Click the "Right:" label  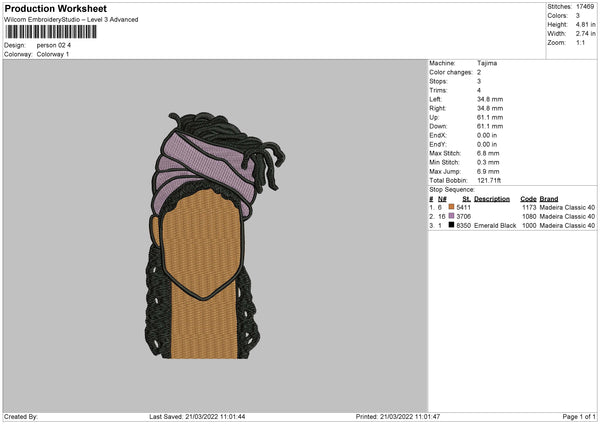pos(437,108)
